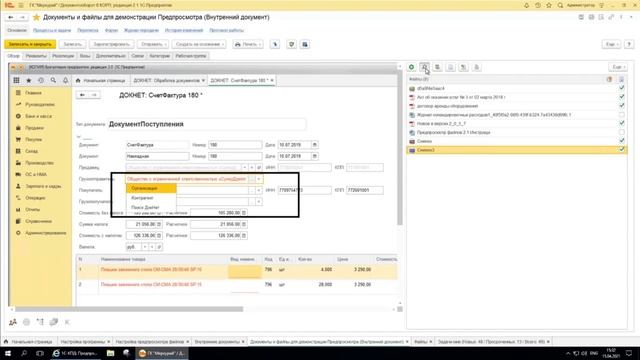
Task: Open the history clock icon in top bar
Action: (538, 5)
